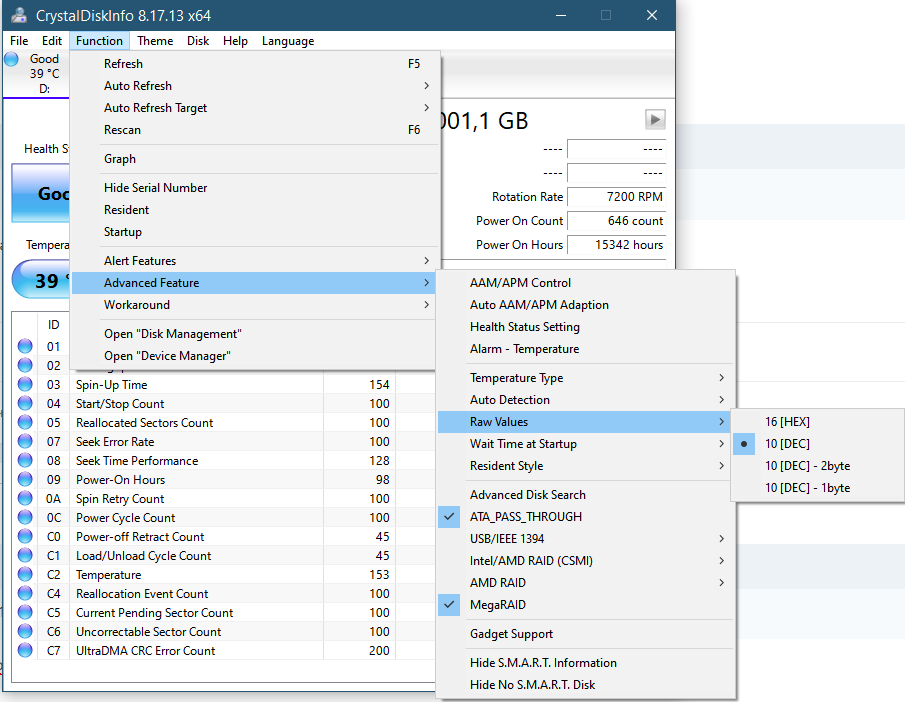905x702 pixels.
Task: Toggle the MegaRAID option
Action: pos(585,604)
